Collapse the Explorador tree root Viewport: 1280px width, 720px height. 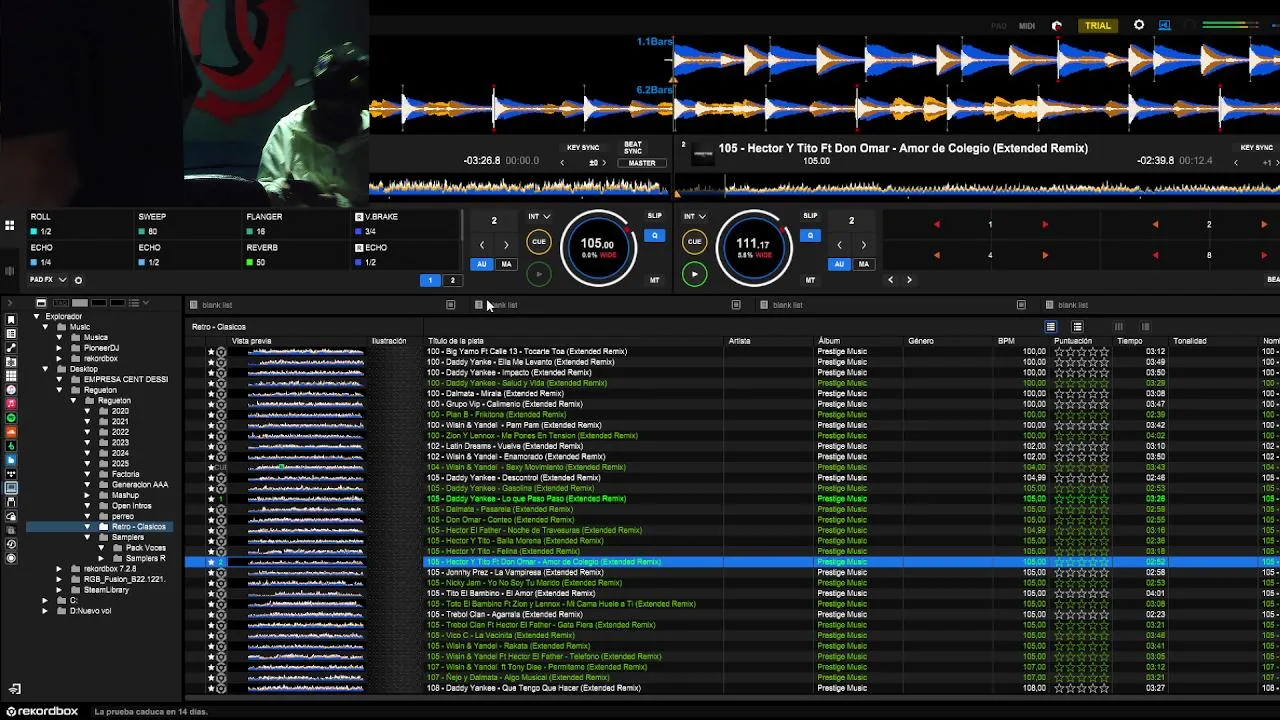36,316
